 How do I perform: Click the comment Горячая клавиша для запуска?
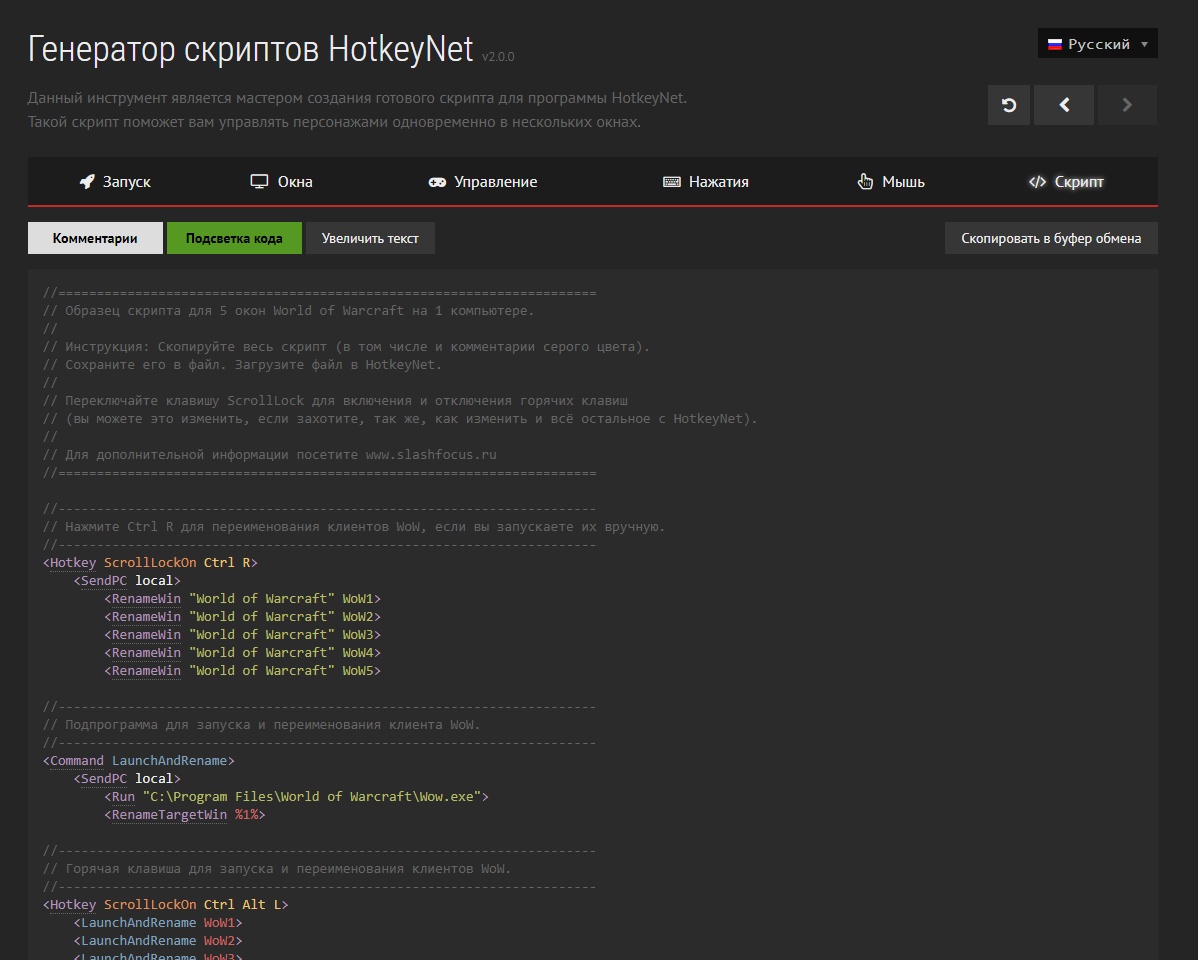tap(277, 869)
